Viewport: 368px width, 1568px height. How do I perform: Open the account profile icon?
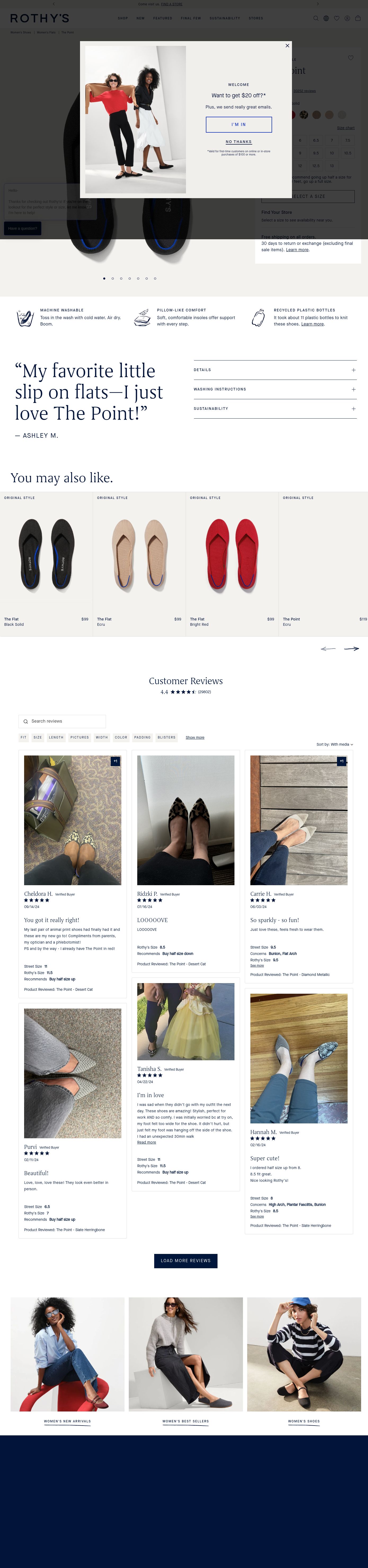pyautogui.click(x=347, y=18)
